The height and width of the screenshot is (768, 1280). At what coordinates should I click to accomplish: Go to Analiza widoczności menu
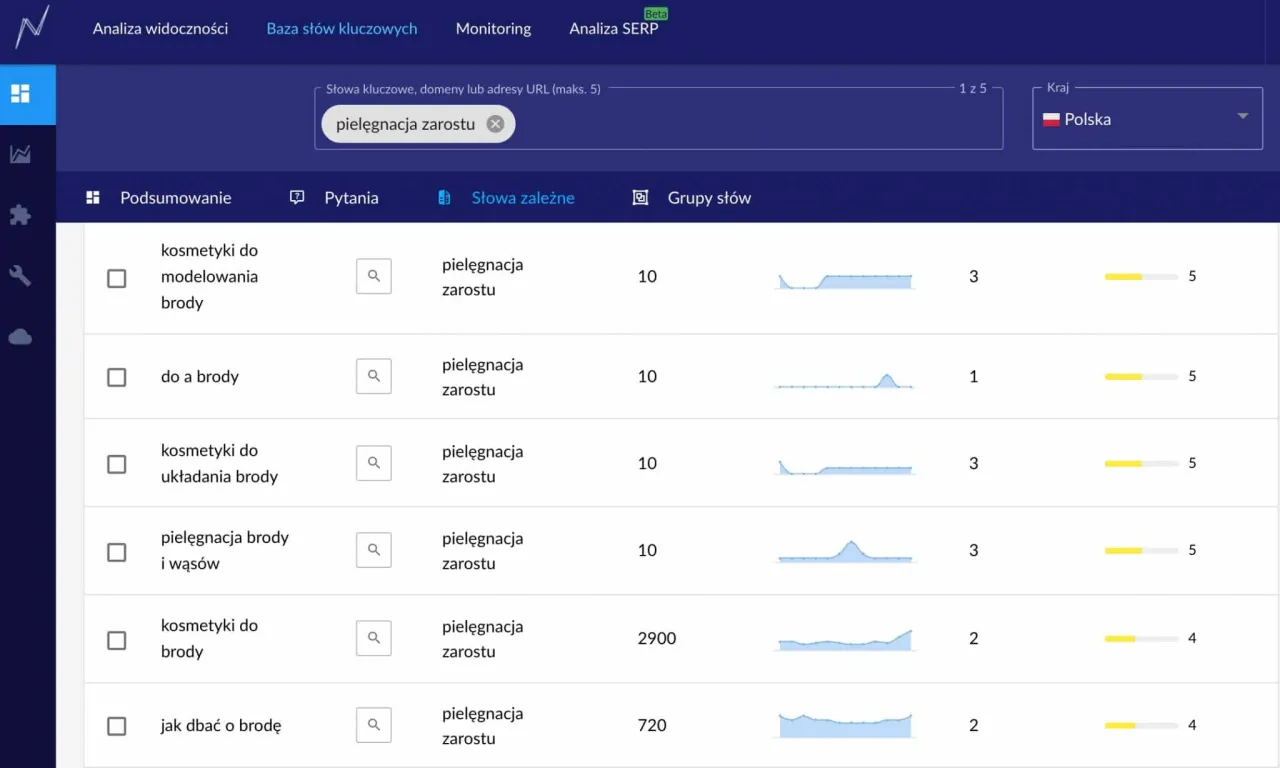coord(160,29)
